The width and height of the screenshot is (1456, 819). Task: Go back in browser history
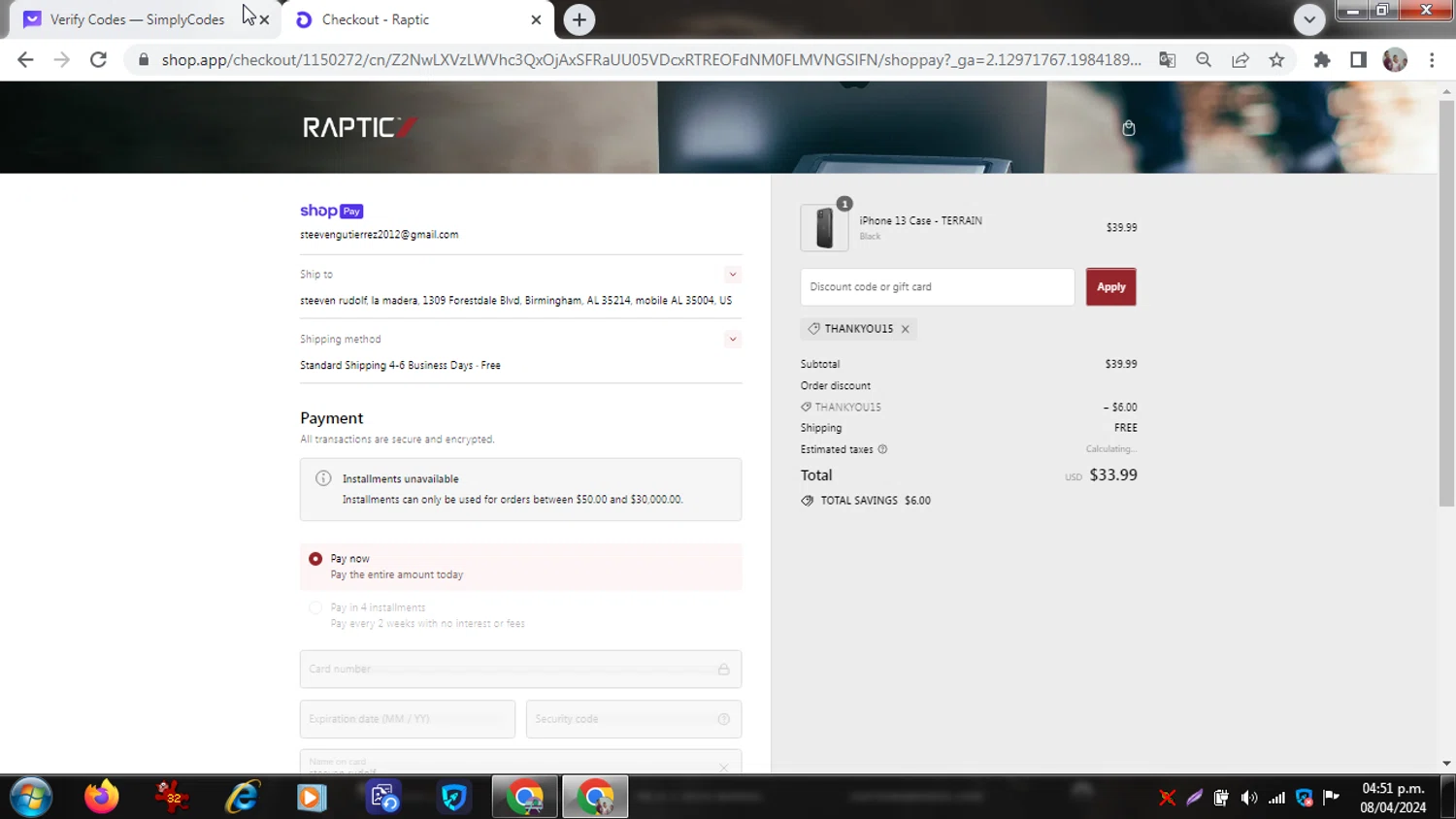[25, 60]
